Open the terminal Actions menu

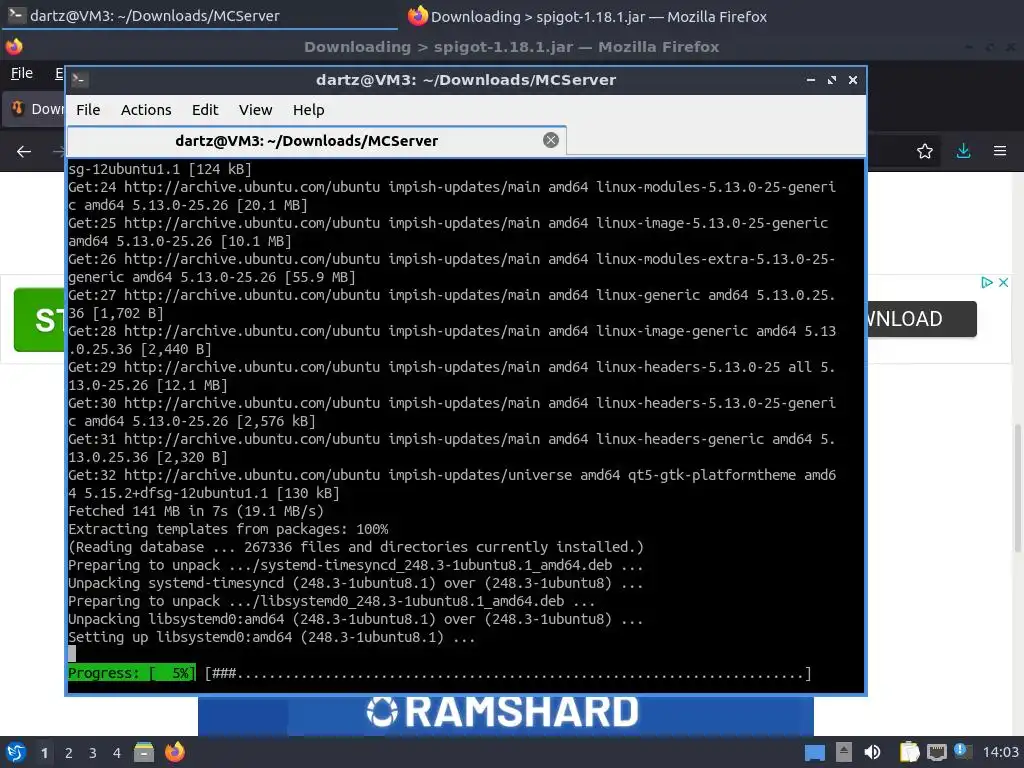coord(146,110)
